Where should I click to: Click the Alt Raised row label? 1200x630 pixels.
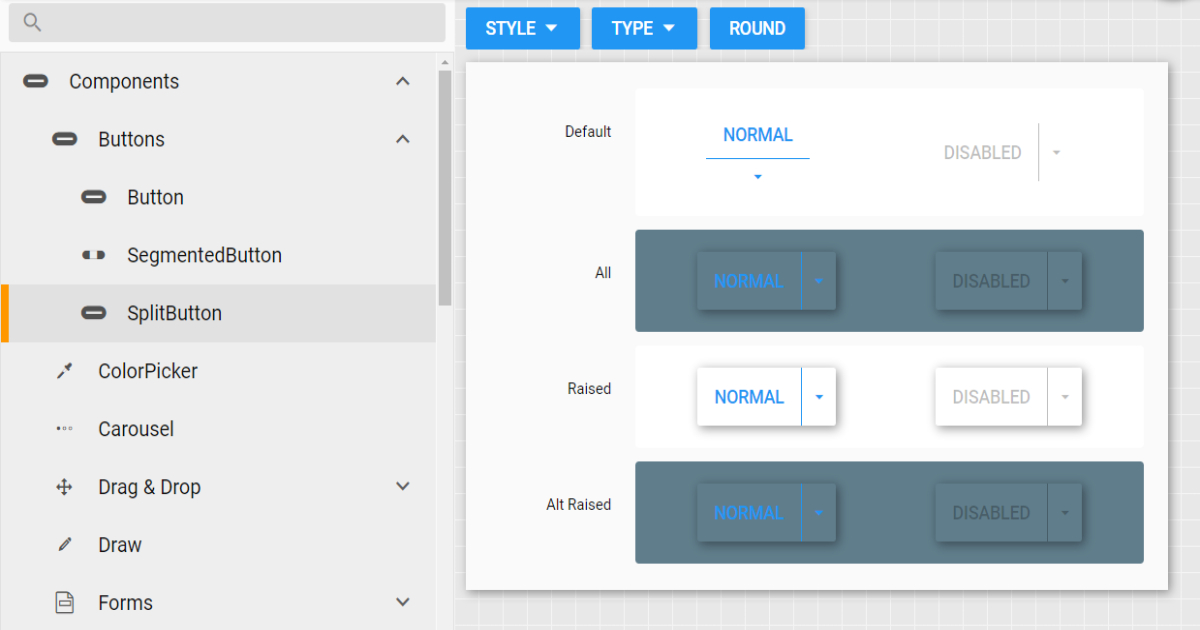tap(579, 505)
